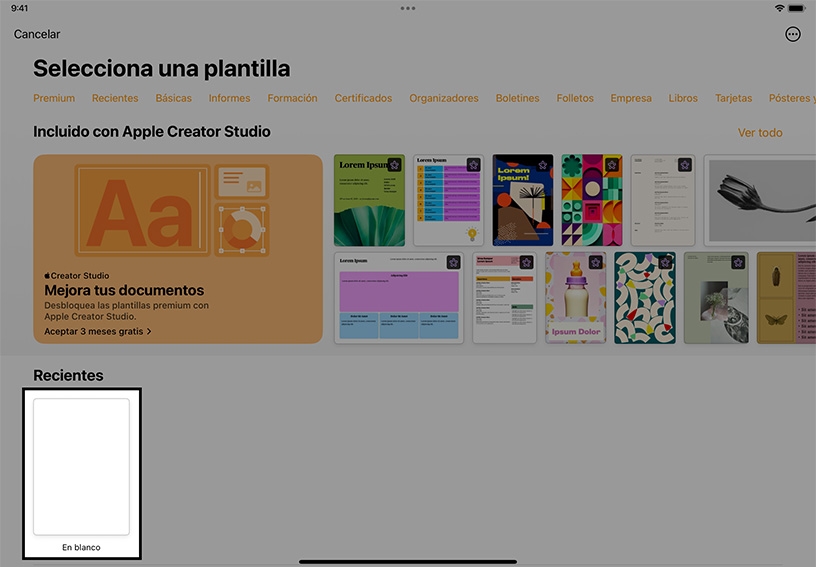Open the Informes template category
This screenshot has width=816, height=567.
coord(230,98)
